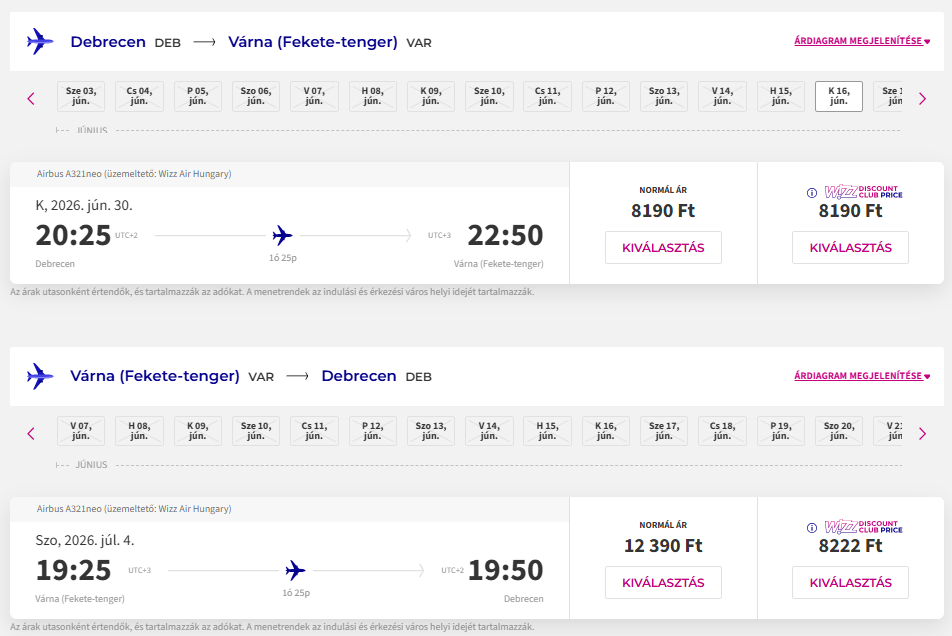Click info icon beside outbound Wizz Discount Club

click(x=812, y=192)
